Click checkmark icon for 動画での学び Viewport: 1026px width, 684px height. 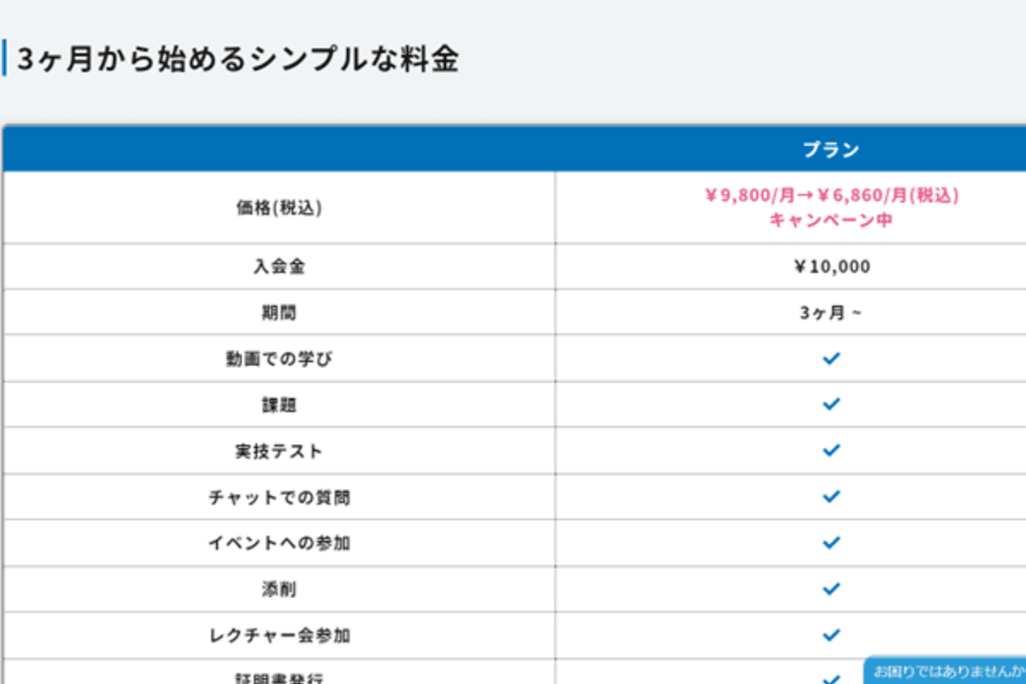click(831, 358)
